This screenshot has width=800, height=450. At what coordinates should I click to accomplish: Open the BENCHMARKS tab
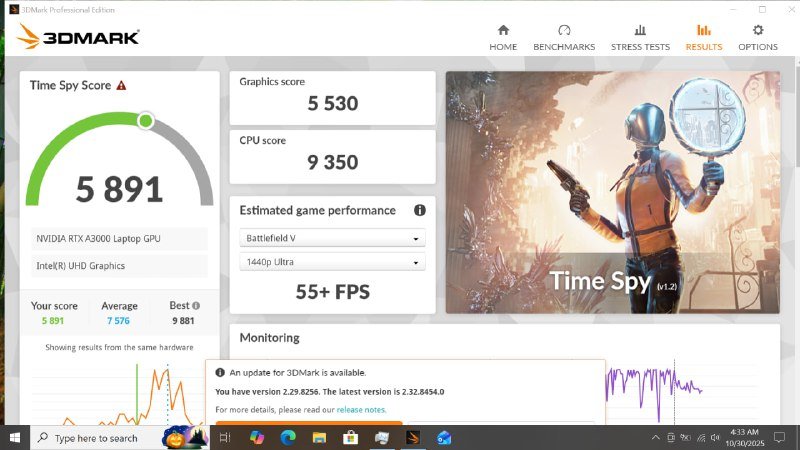tap(564, 38)
